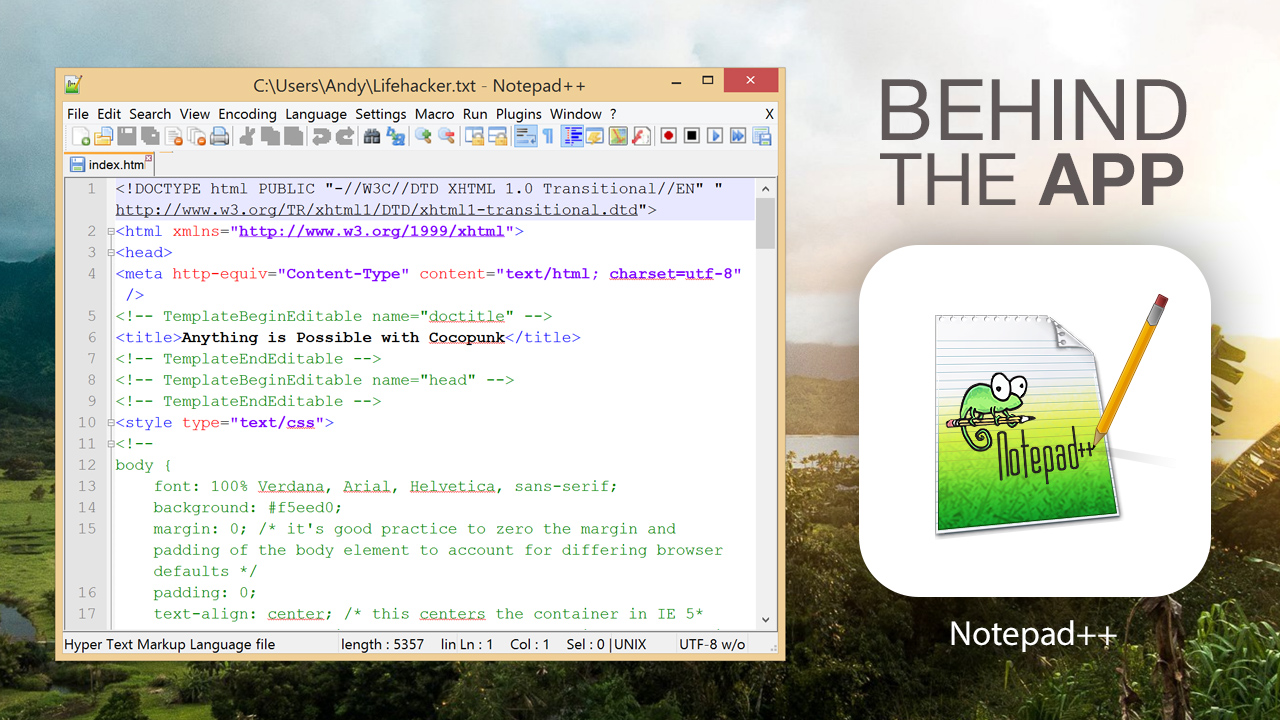Click the Save All toolbar icon
The height and width of the screenshot is (720, 1280).
click(150, 136)
